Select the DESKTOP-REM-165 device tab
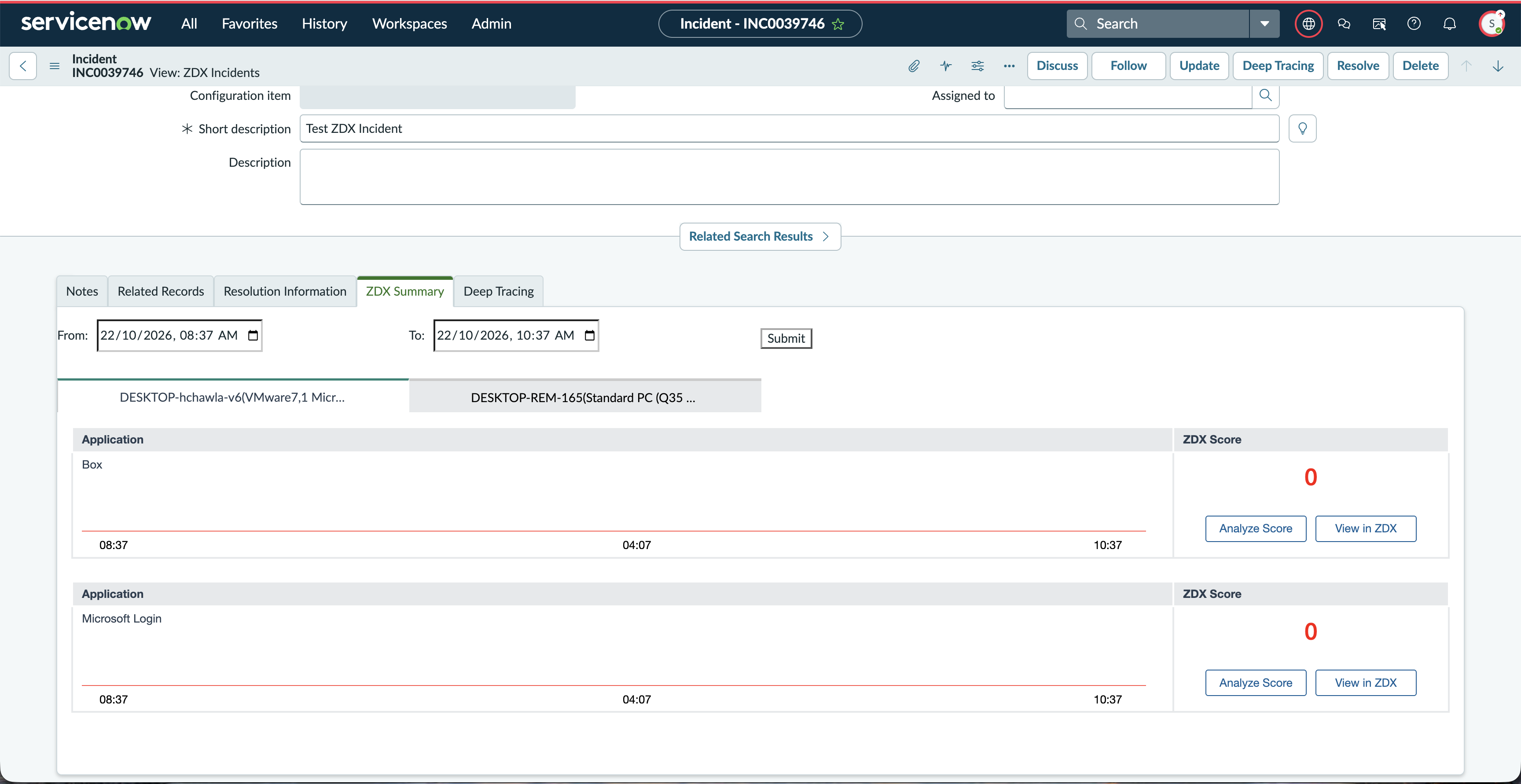 (584, 396)
